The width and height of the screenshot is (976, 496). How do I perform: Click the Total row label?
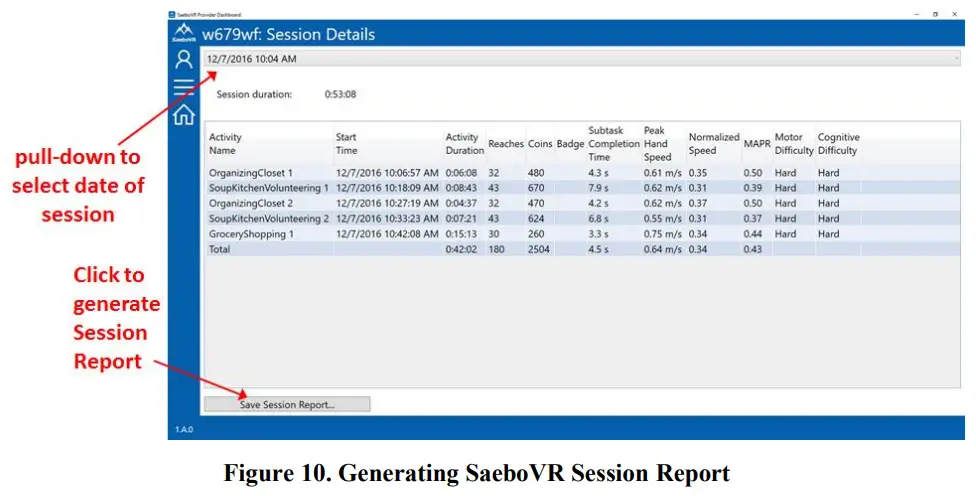pyautogui.click(x=219, y=249)
